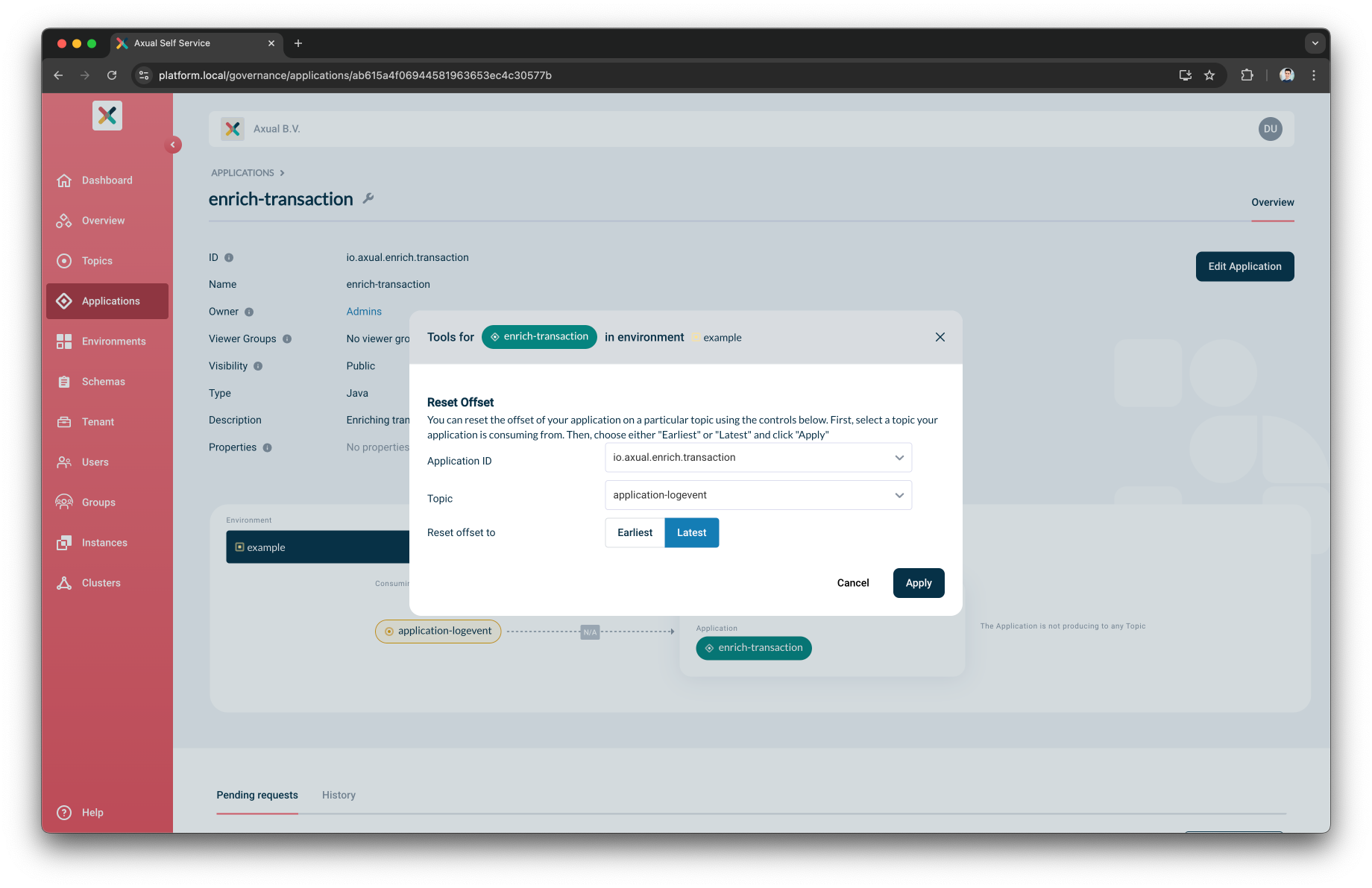The height and width of the screenshot is (888, 1372).
Task: Cancel the Reset Offset dialog
Action: coord(853,583)
